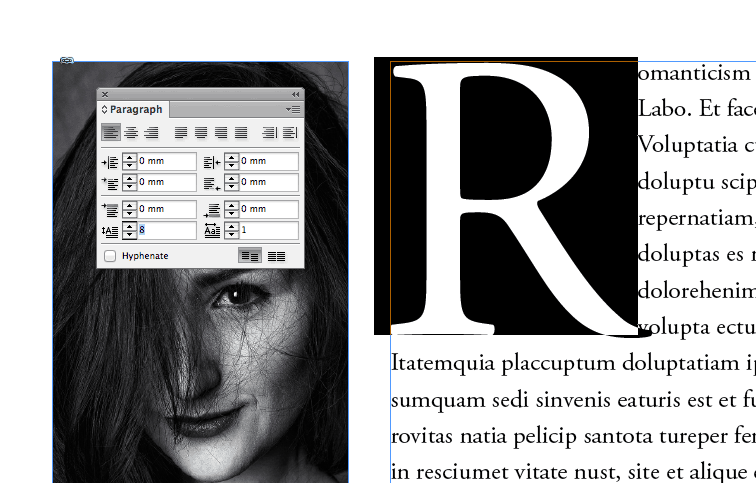Choose Justify with last line aligned right
The height and width of the screenshot is (483, 756).
pos(221,132)
